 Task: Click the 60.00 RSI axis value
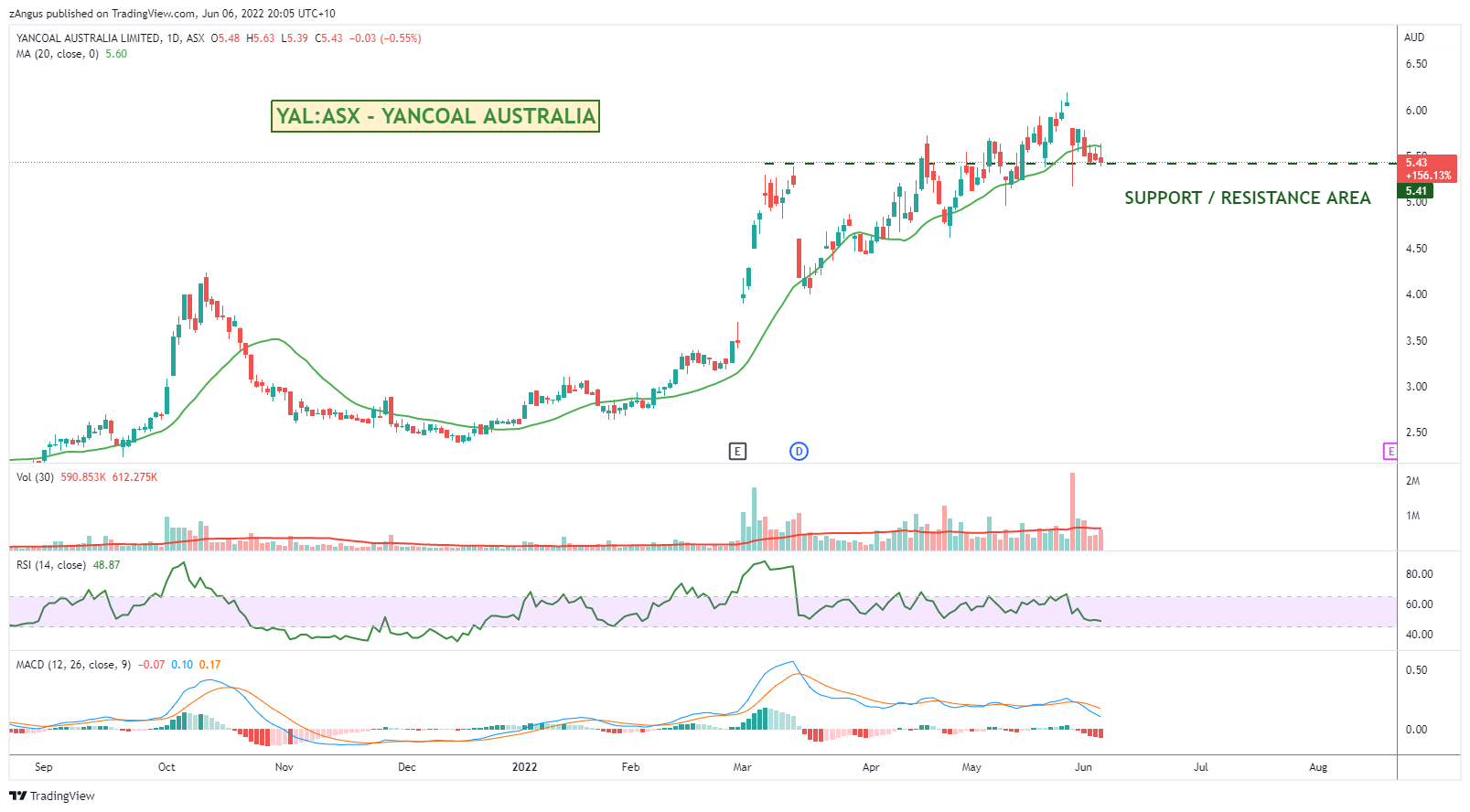(1420, 604)
